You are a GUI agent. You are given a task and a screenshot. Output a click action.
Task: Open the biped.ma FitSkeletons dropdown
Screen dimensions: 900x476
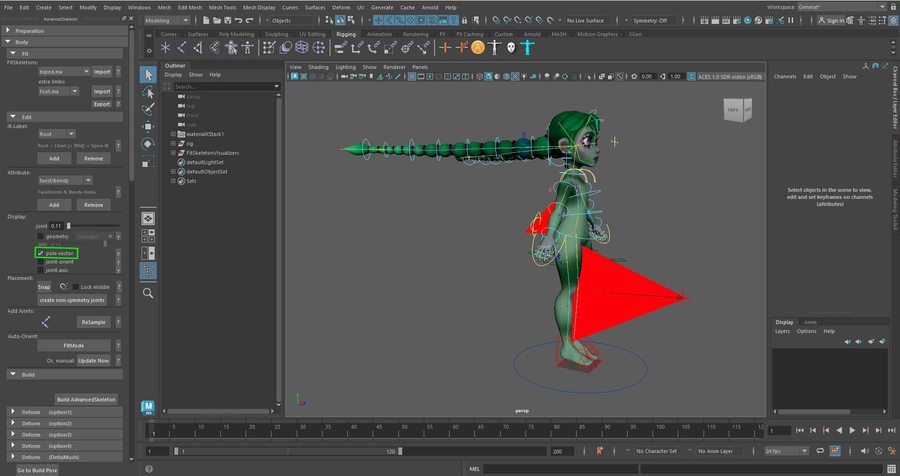tap(63, 72)
